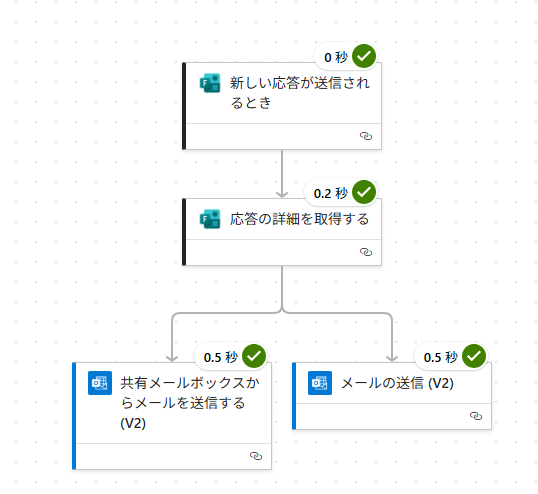
Task: Click green checkmark on 共有メールボックス card
Action: point(254,356)
